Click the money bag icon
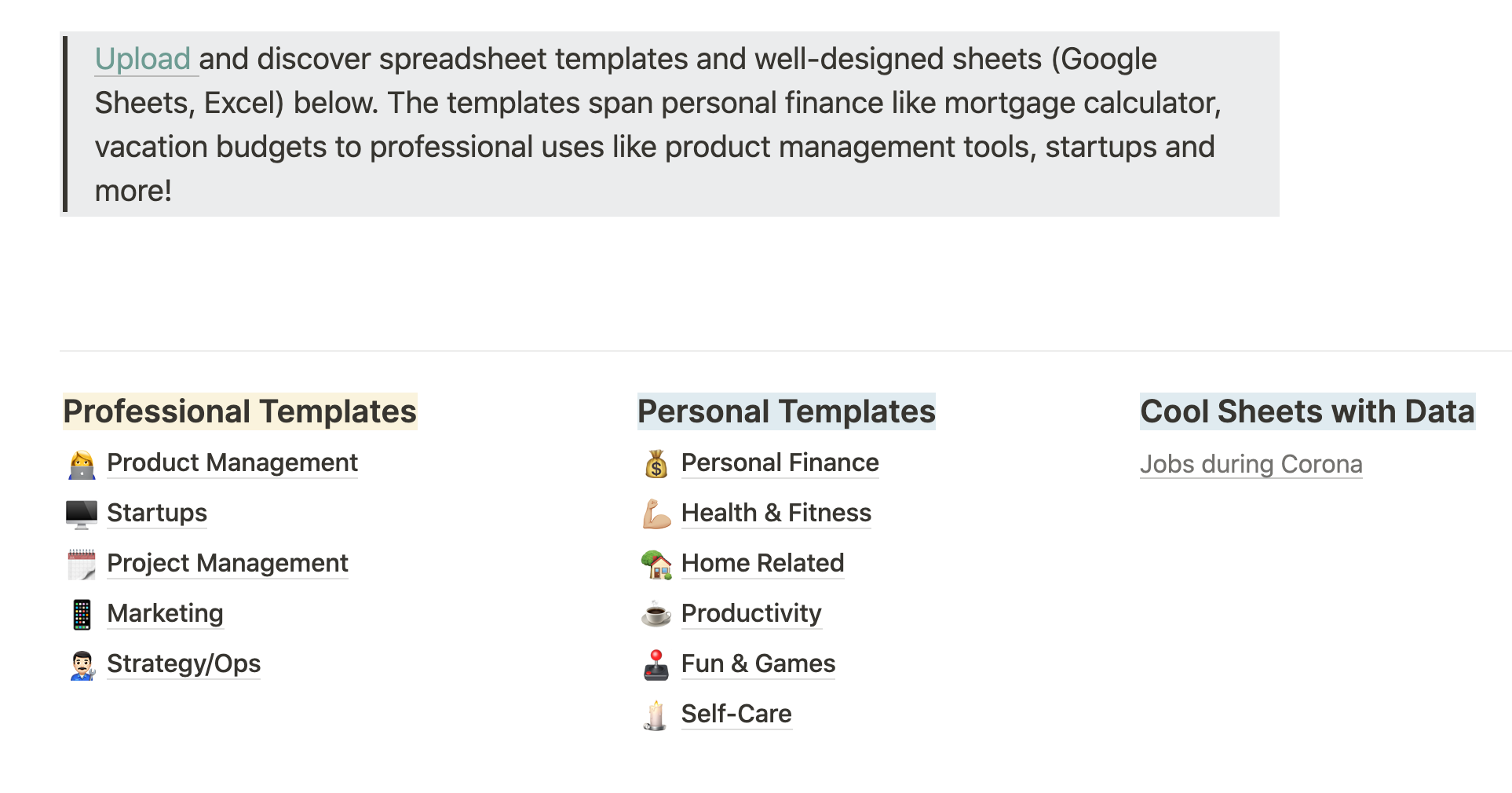1512x793 pixels. [656, 464]
